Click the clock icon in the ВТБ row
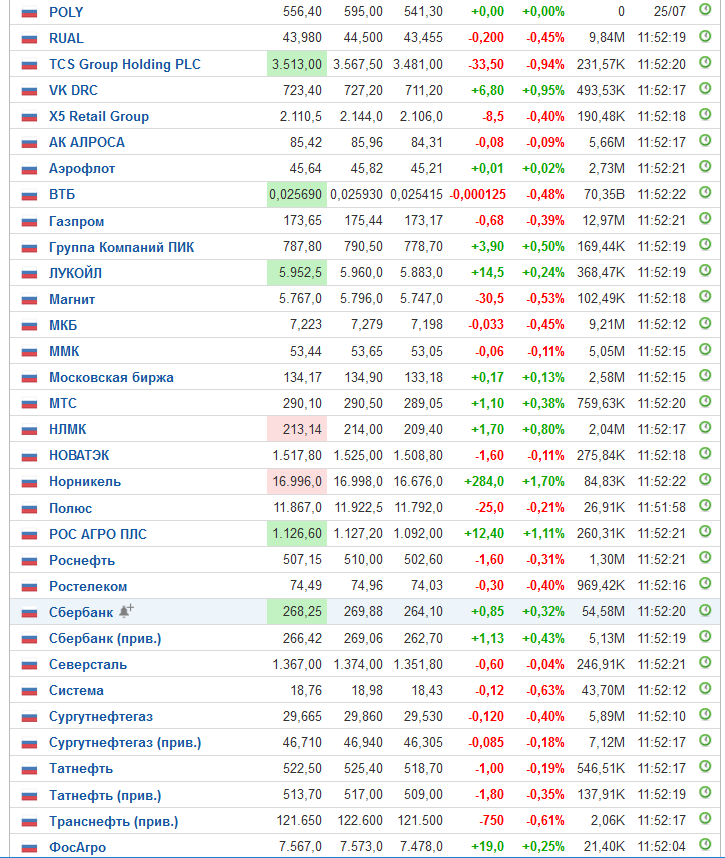 [x=705, y=193]
